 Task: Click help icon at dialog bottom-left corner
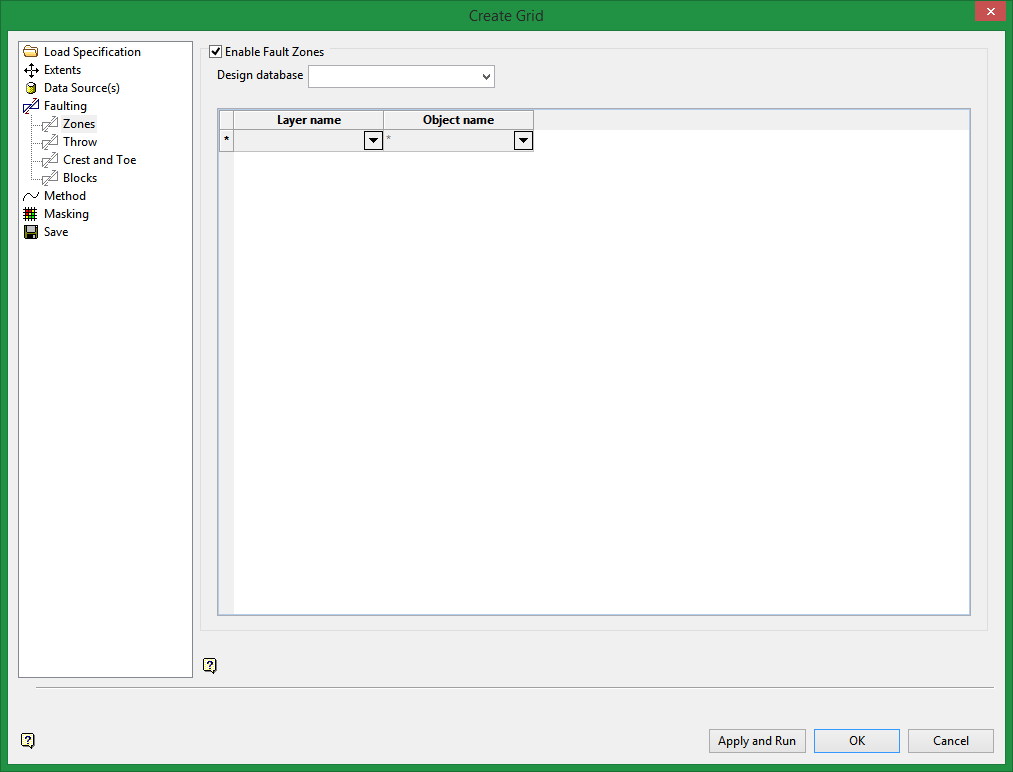[27, 740]
